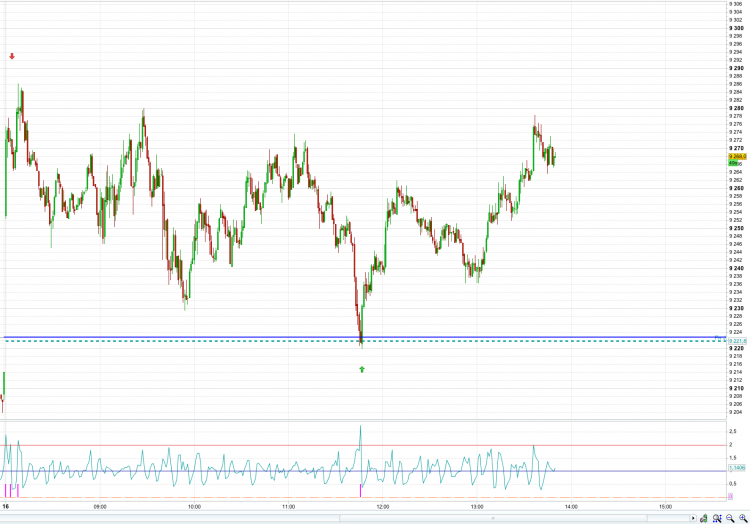Click the scroll-right arrow on horizontal scrollbar
Image resolution: width=750 pixels, height=524 pixels.
pos(693,518)
